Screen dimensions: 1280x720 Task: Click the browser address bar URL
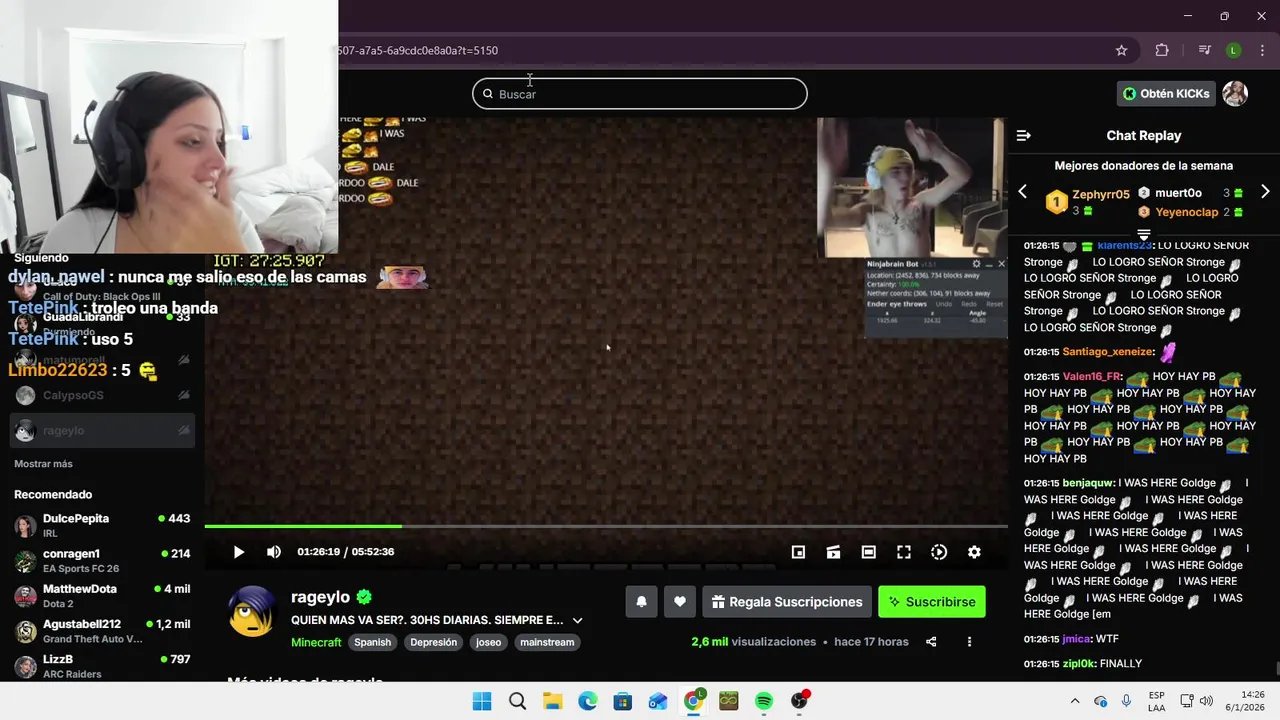418,50
